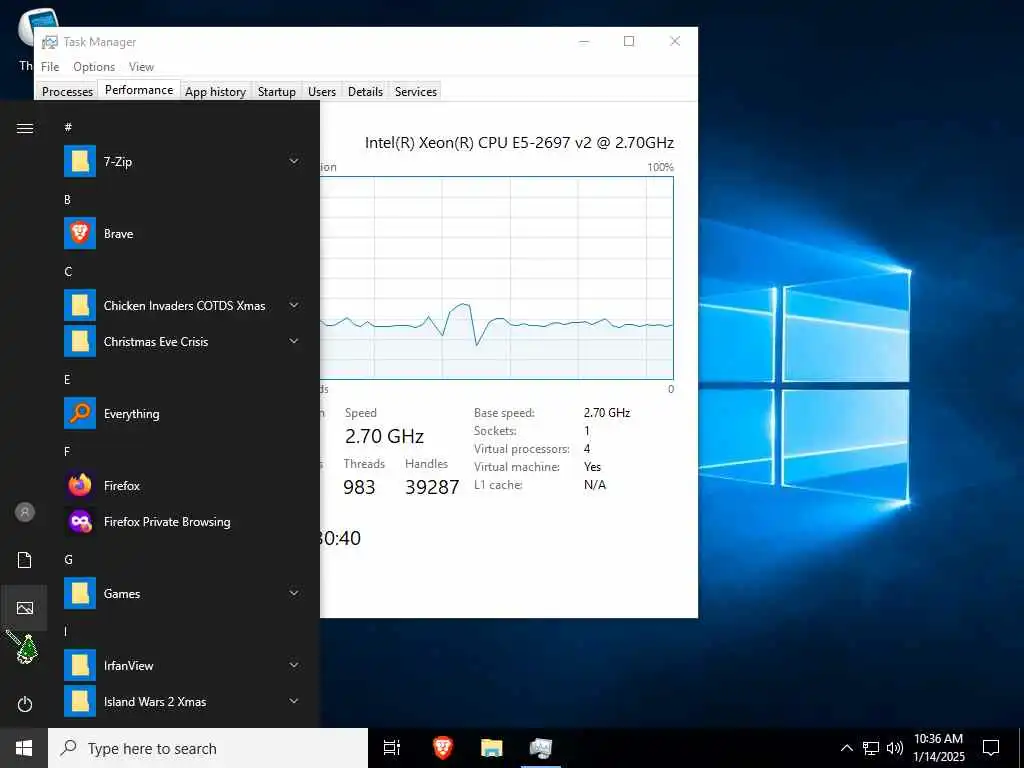Expand the Chicken Invaders COTDS Xmas chevron
Viewport: 1024px width, 768px height.
pos(294,305)
